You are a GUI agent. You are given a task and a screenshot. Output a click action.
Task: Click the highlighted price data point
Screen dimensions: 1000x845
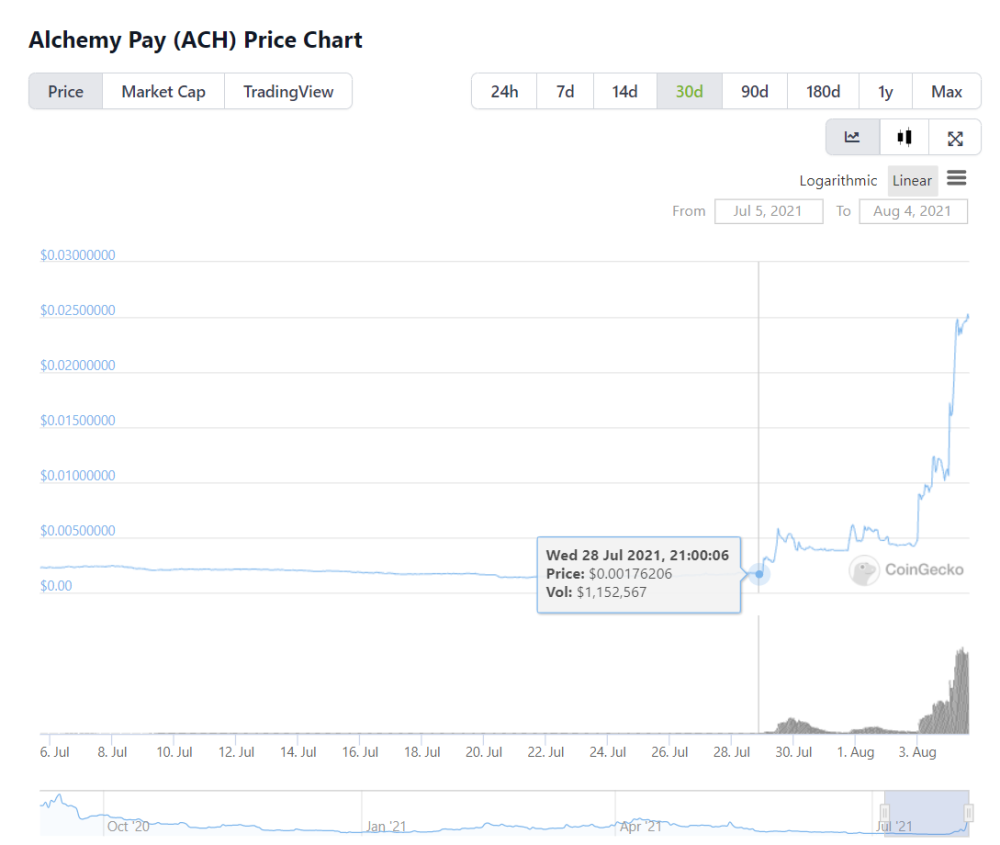click(759, 574)
